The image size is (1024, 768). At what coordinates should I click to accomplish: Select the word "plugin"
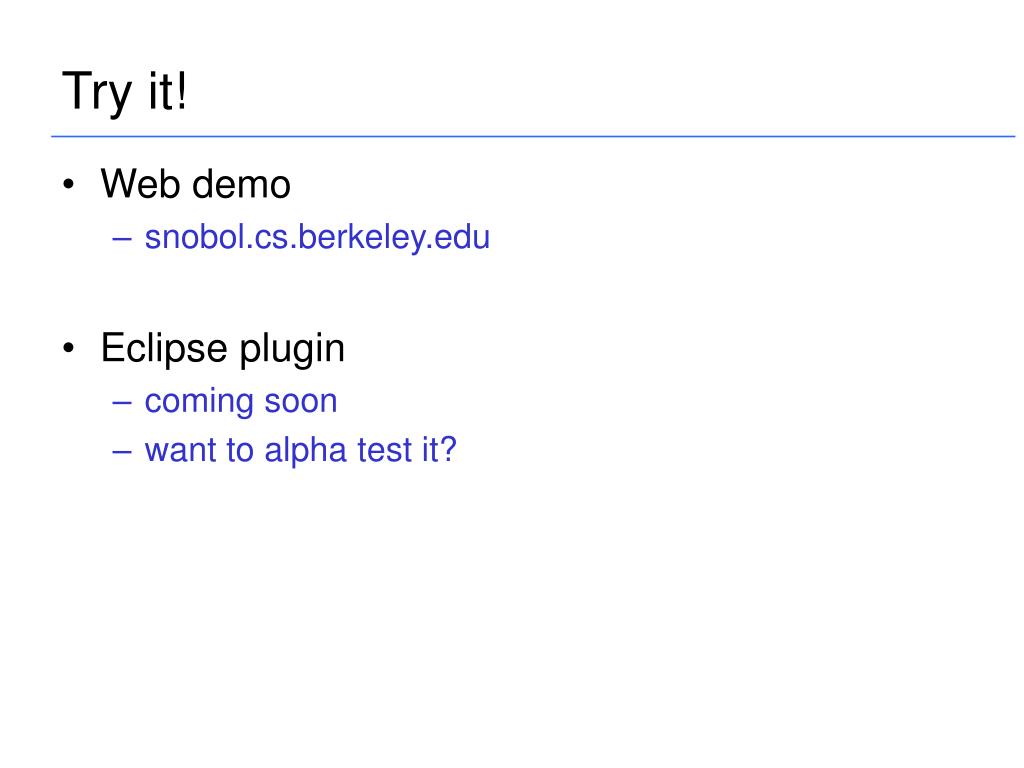click(292, 349)
